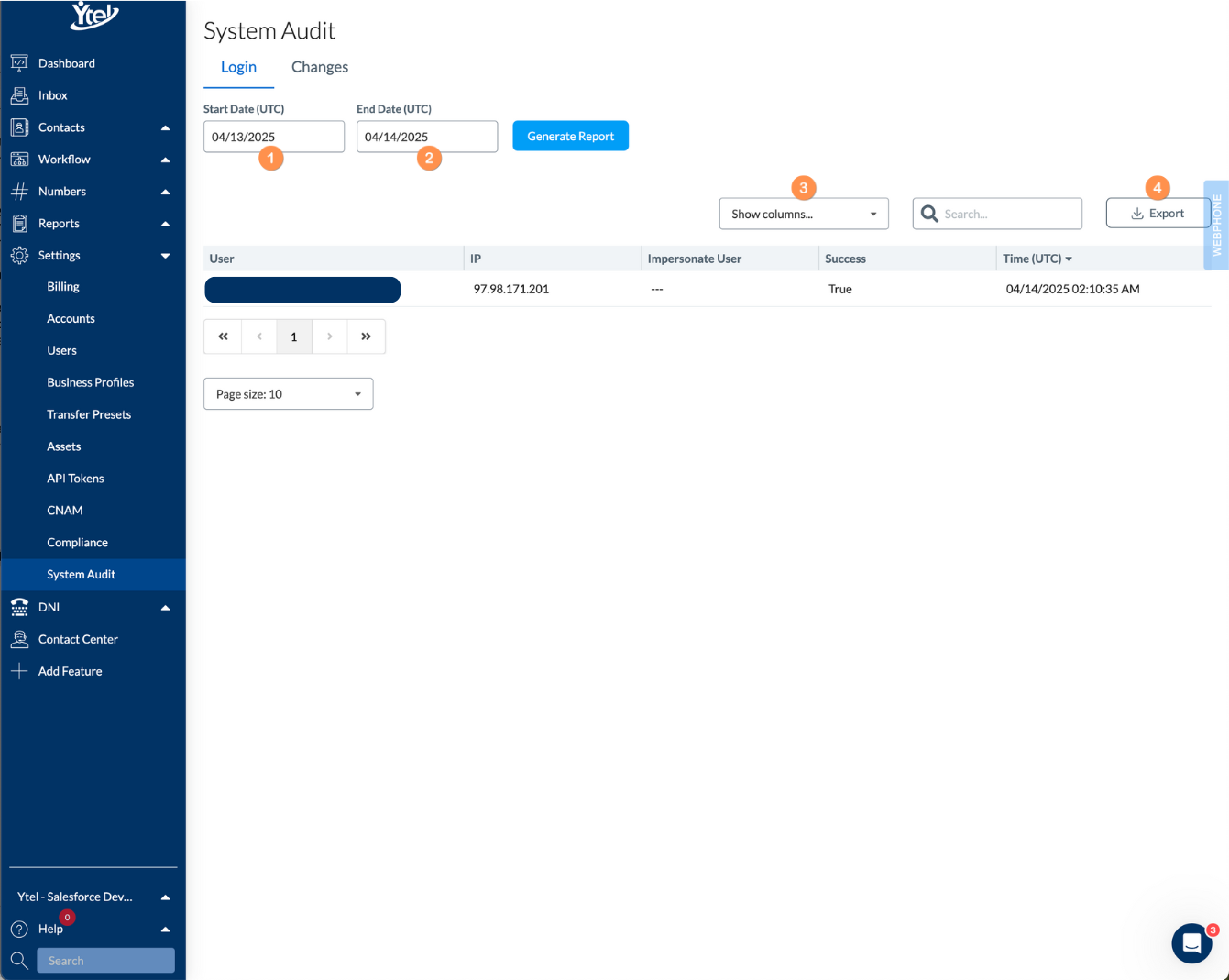Click the sidebar search magnifier icon

(x=19, y=961)
